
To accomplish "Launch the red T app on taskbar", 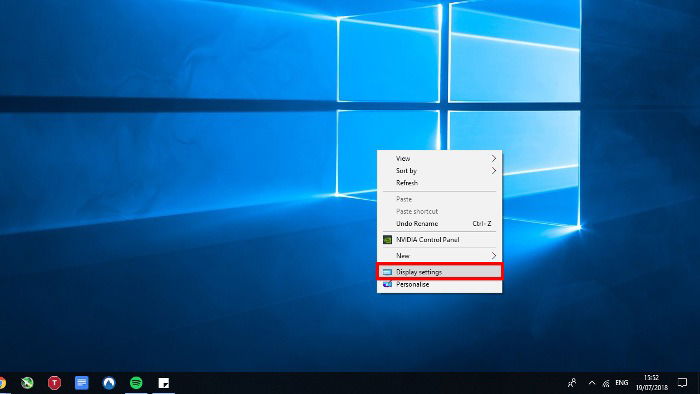I will (54, 383).
